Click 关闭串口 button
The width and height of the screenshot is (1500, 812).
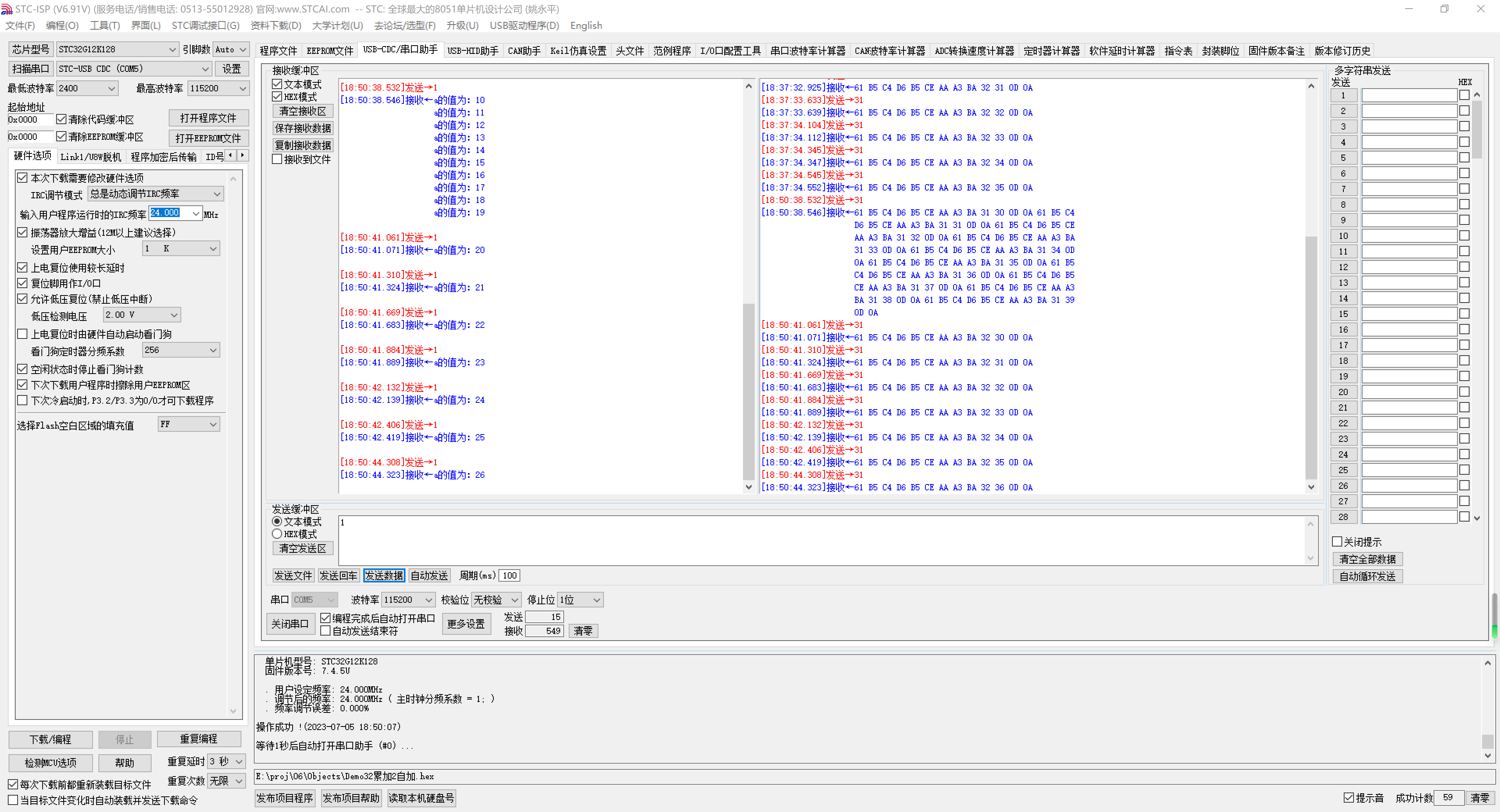pos(290,623)
